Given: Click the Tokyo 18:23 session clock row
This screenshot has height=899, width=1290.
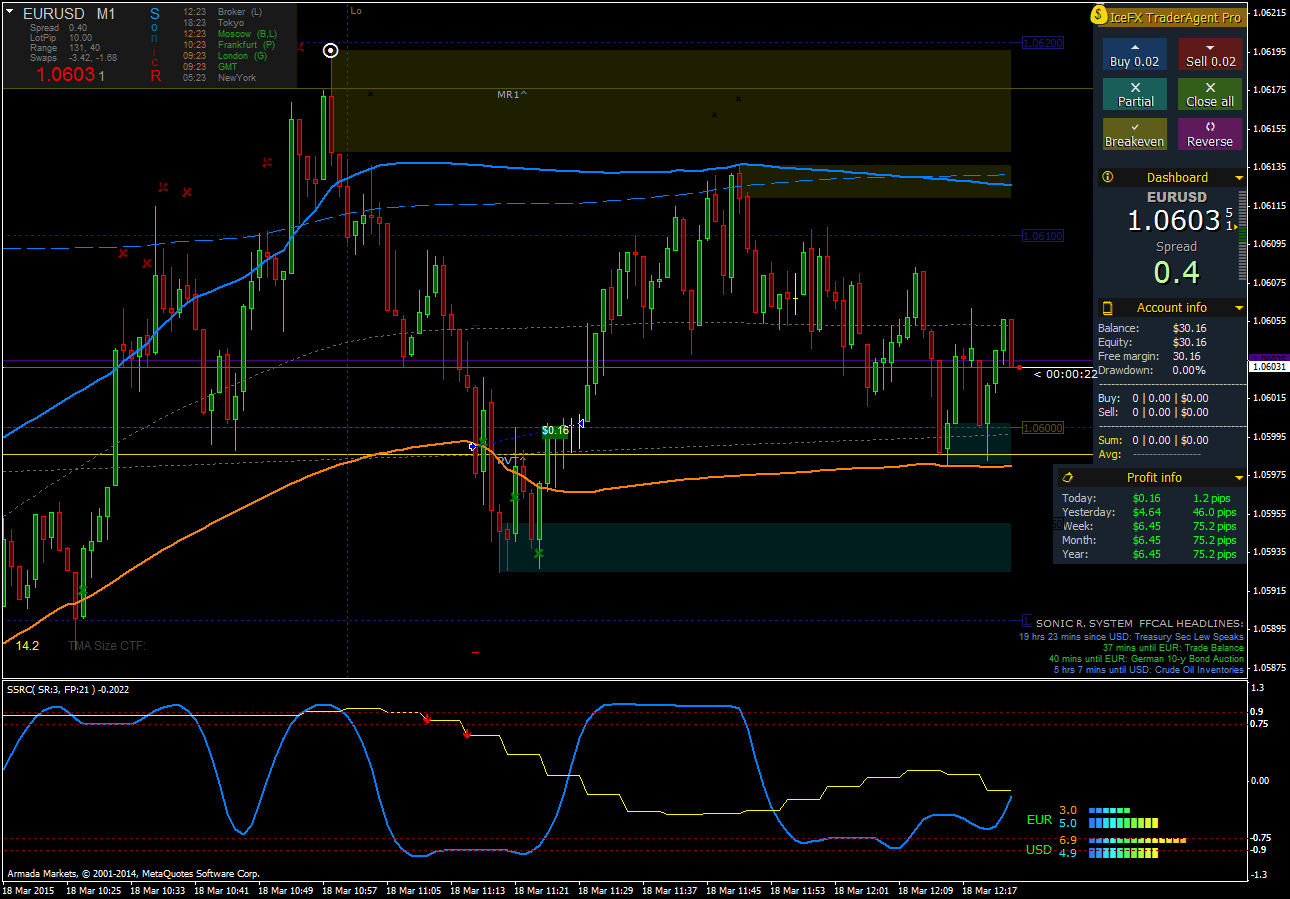Looking at the screenshot, I should tap(215, 22).
